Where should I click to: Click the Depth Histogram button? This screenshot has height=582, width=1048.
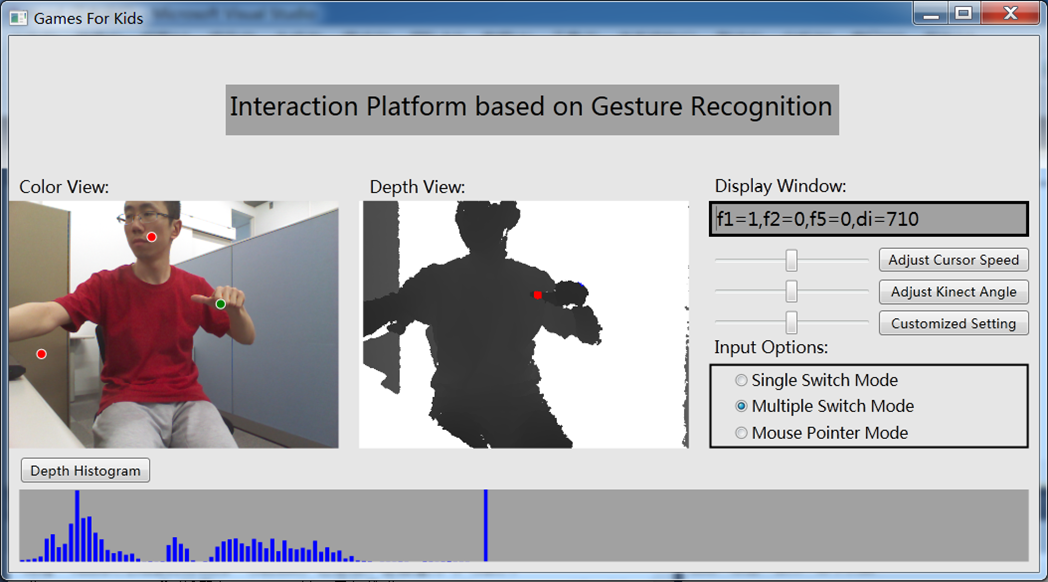click(x=85, y=471)
